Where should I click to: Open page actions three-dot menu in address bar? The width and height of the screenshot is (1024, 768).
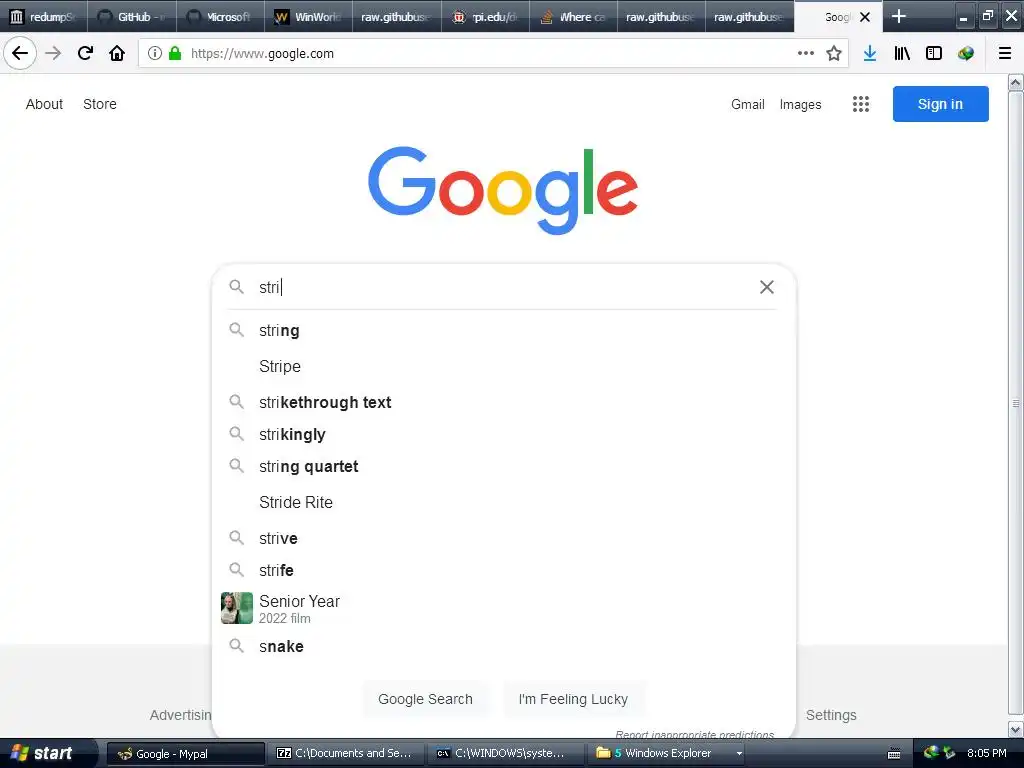pos(806,54)
